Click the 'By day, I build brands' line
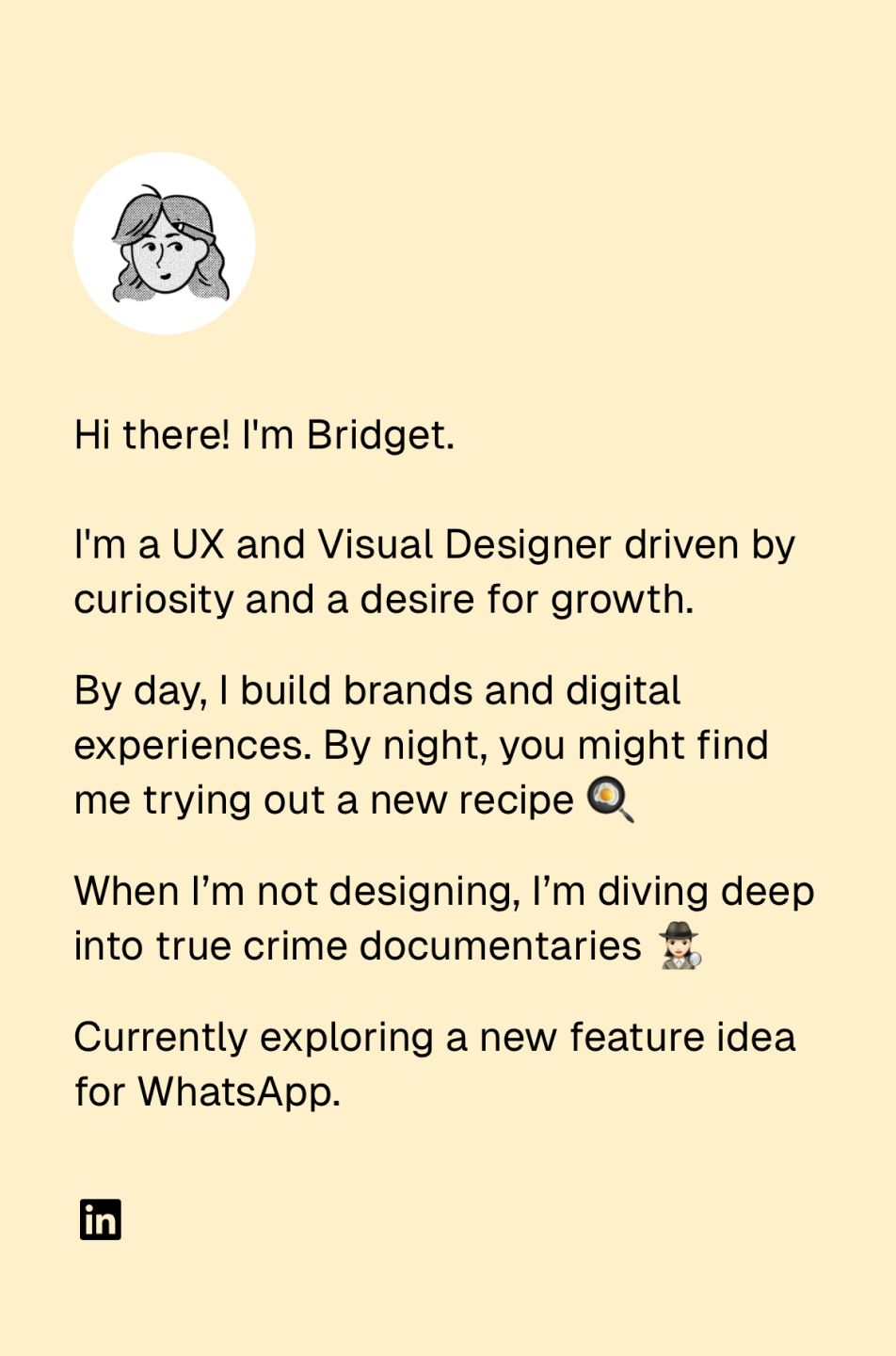This screenshot has width=896, height=1356. coord(377,691)
